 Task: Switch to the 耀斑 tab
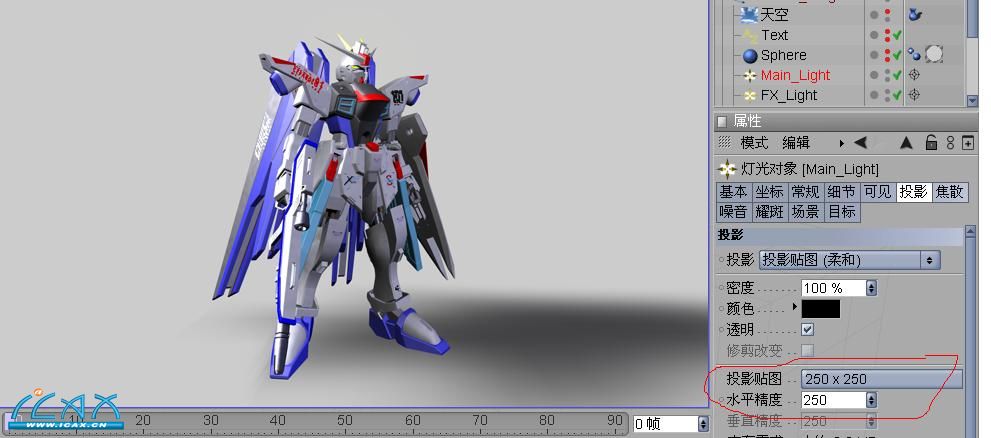pos(769,212)
